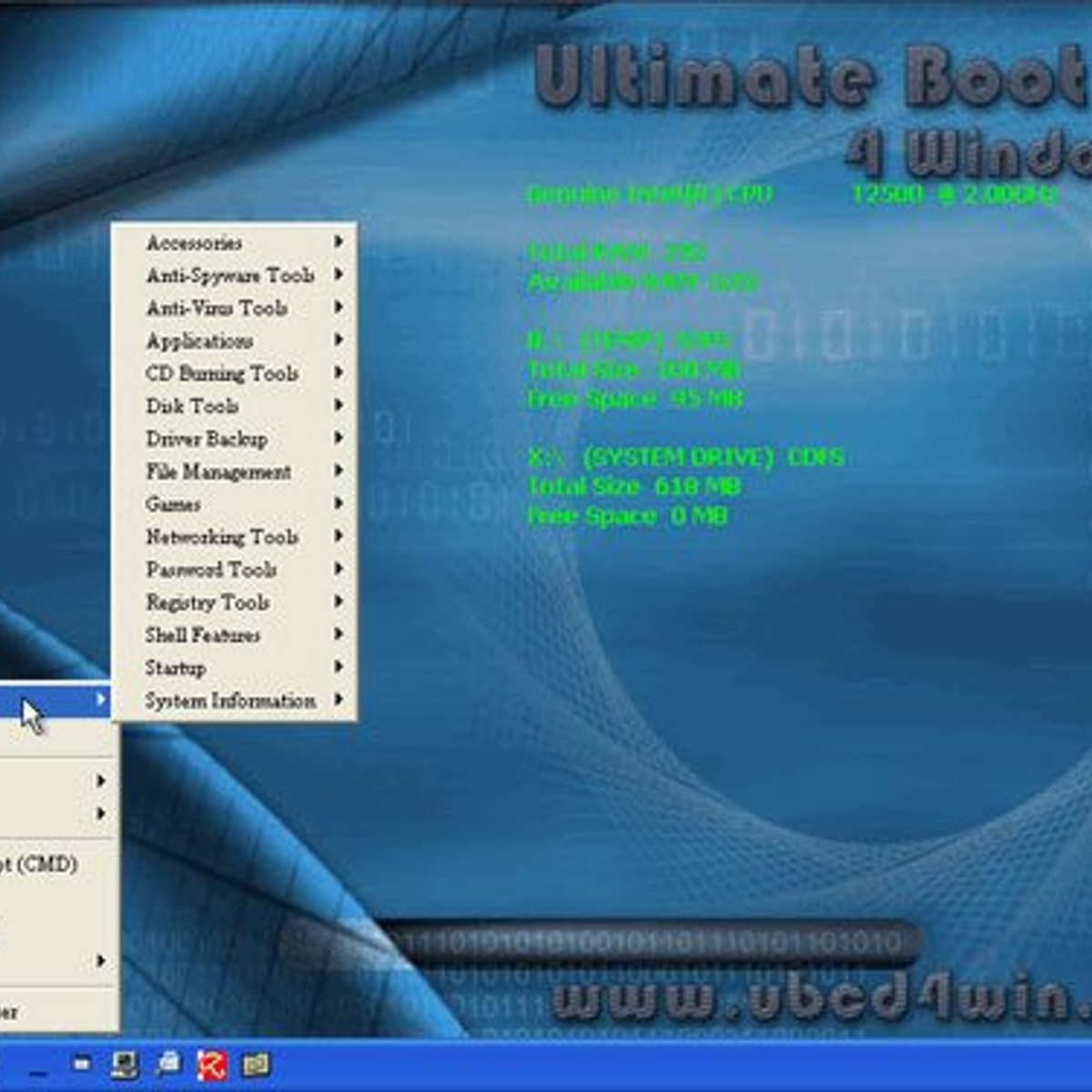Select Anti-Spyware Tools menu entry
The height and width of the screenshot is (1092, 1092).
coord(230,275)
